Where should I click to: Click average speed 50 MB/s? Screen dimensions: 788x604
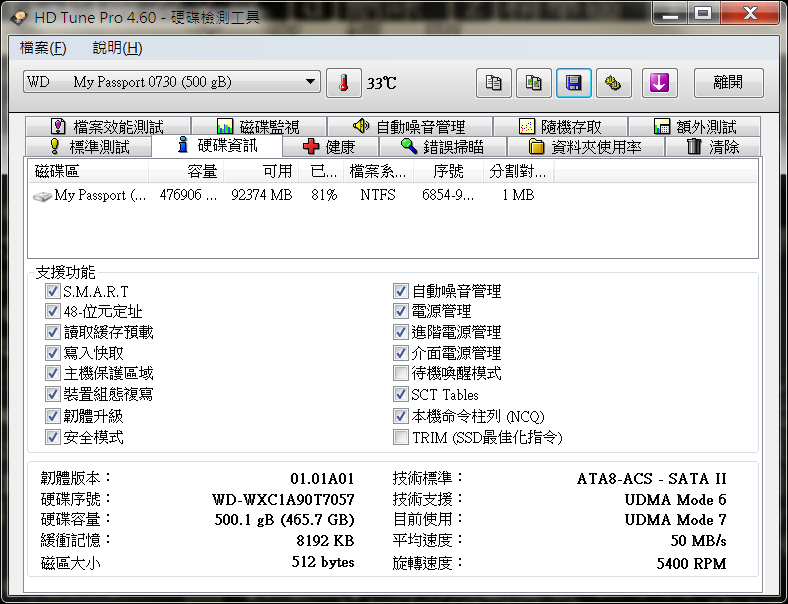[x=699, y=541]
